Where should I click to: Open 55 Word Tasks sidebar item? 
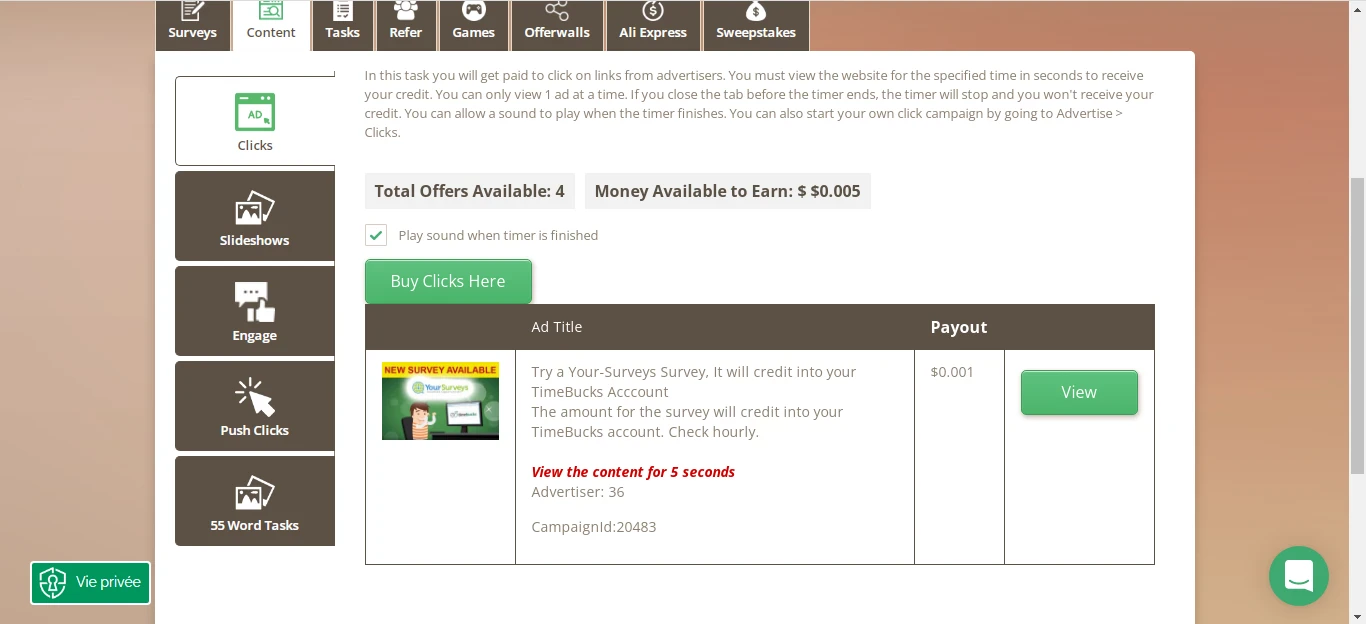(255, 501)
